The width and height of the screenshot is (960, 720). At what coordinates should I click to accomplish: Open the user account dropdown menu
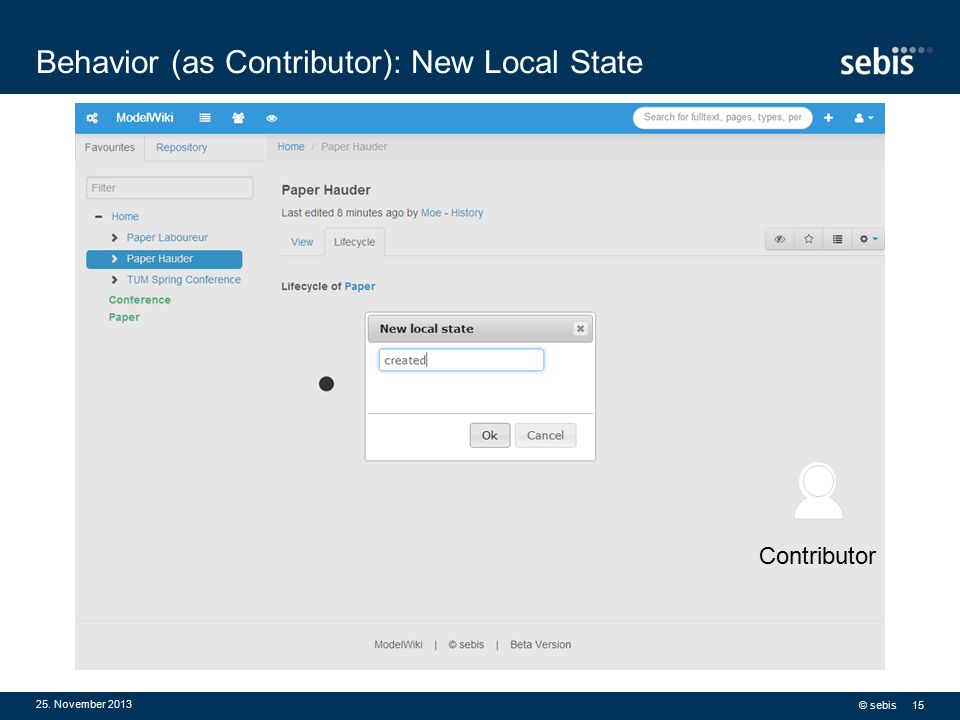click(864, 118)
